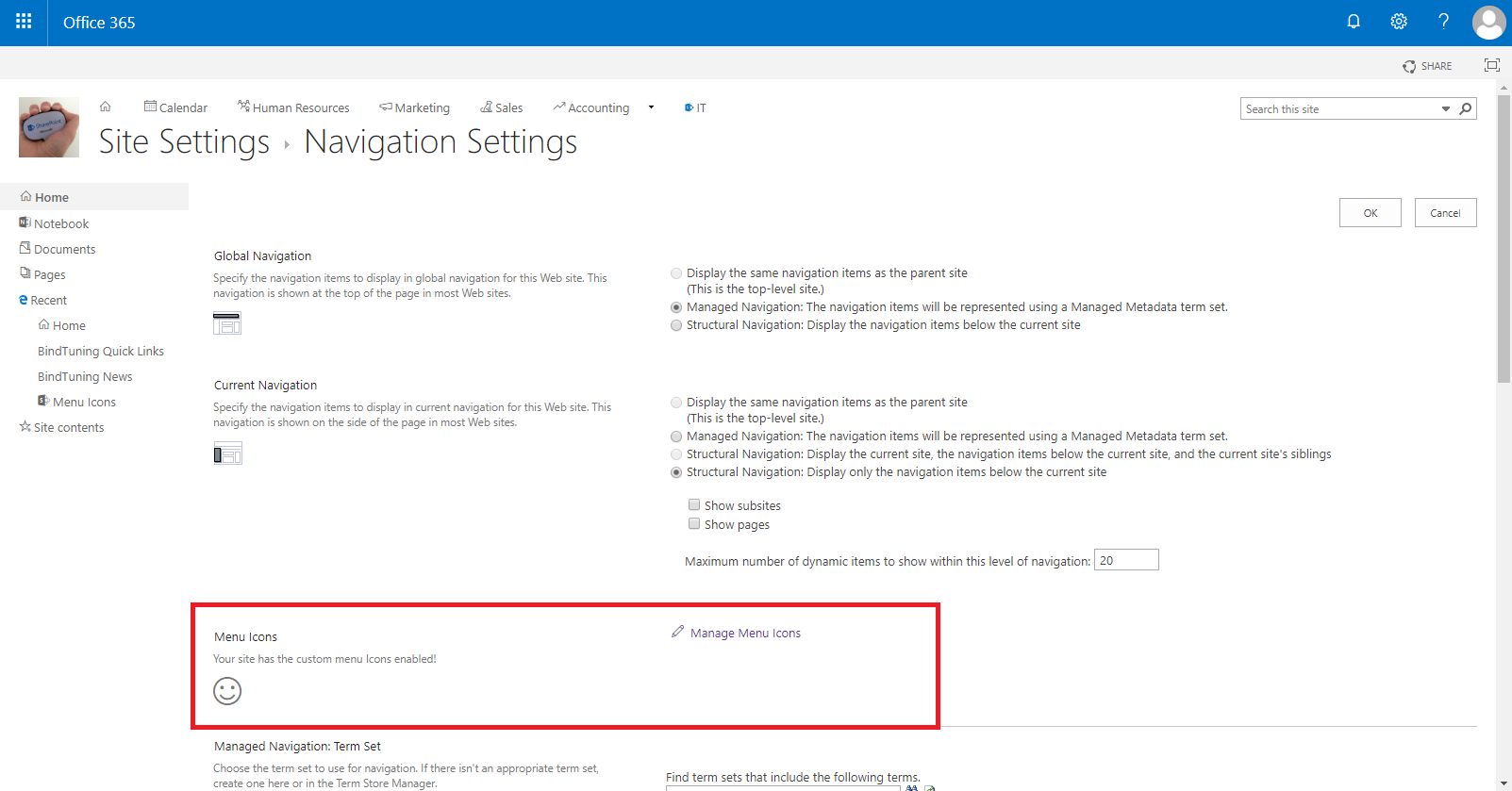Open Menu Icons in the sidebar
This screenshot has height=791, width=1512.
76,402
